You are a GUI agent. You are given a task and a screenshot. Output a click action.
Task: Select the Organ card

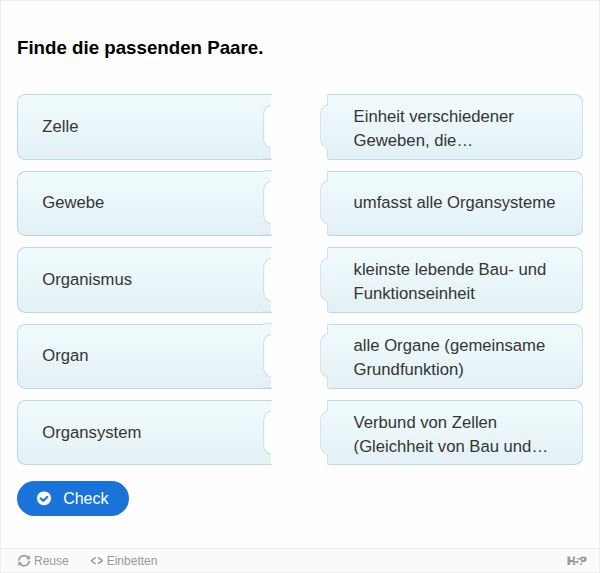click(144, 356)
